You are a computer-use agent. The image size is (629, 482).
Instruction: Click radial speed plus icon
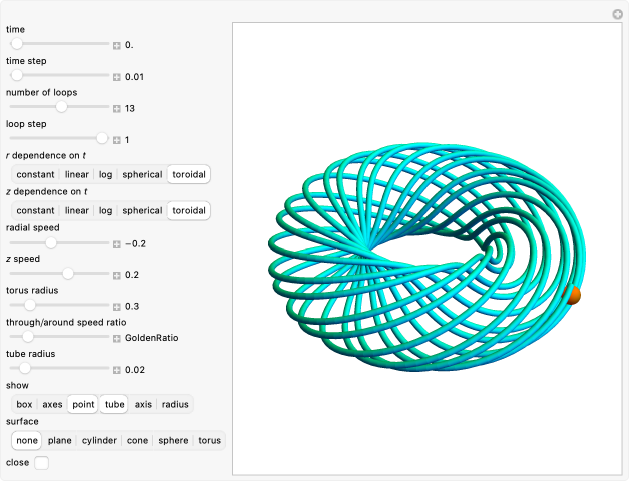(117, 243)
